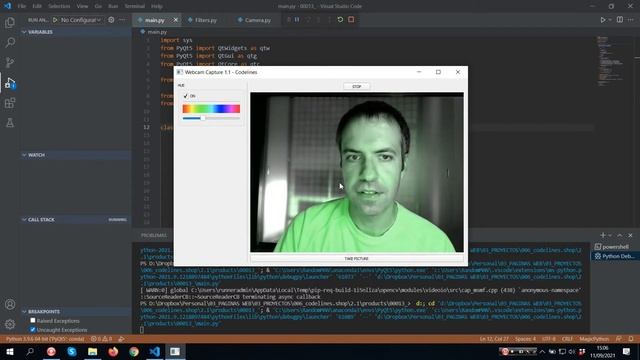
Task: Select the Python interpreter in the status bar
Action: click(45, 339)
